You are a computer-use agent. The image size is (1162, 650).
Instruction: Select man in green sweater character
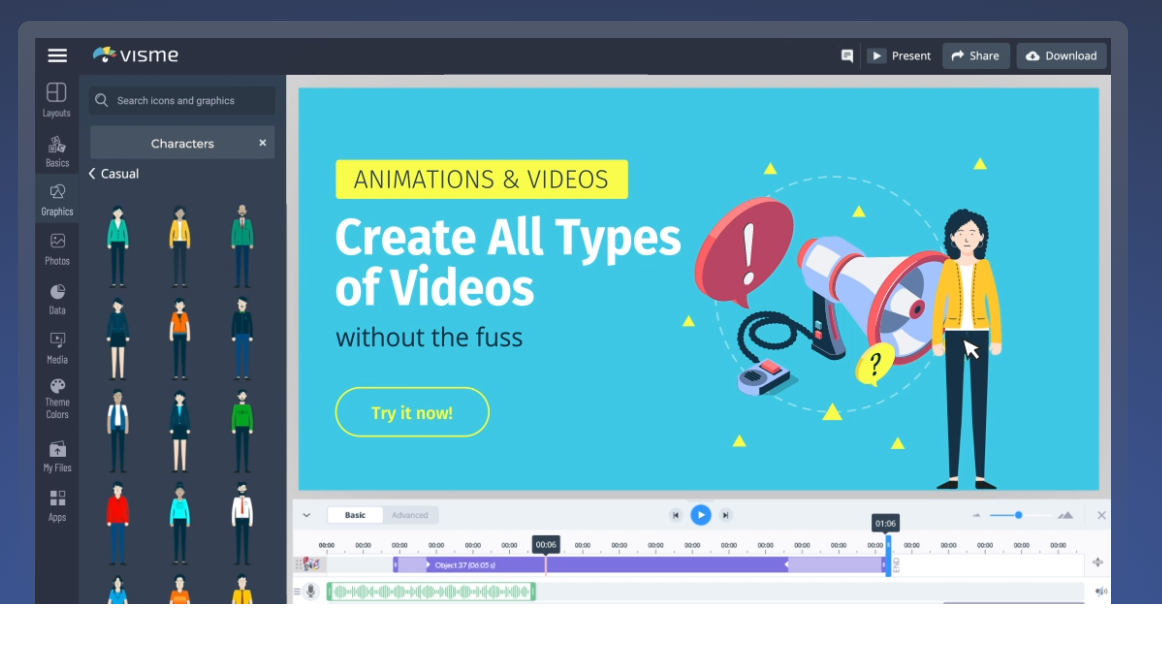(242, 431)
